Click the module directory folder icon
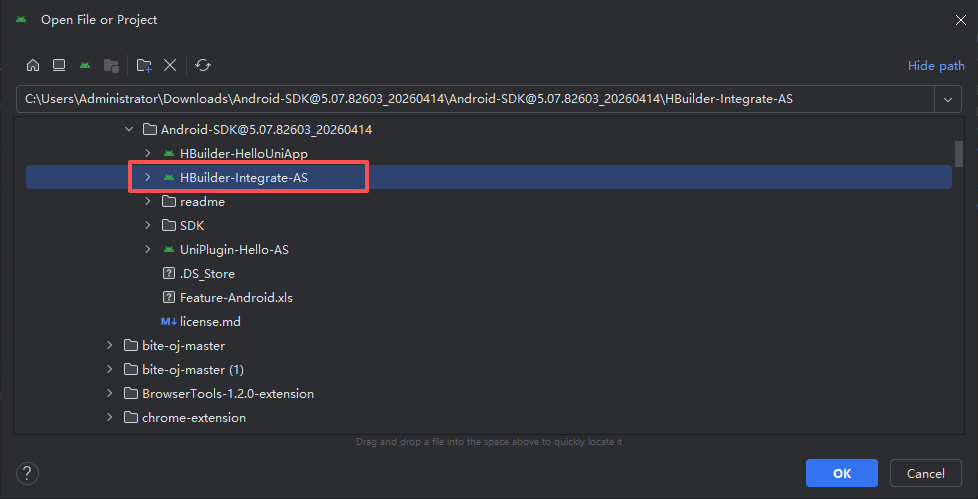The width and height of the screenshot is (978, 499). (x=111, y=65)
